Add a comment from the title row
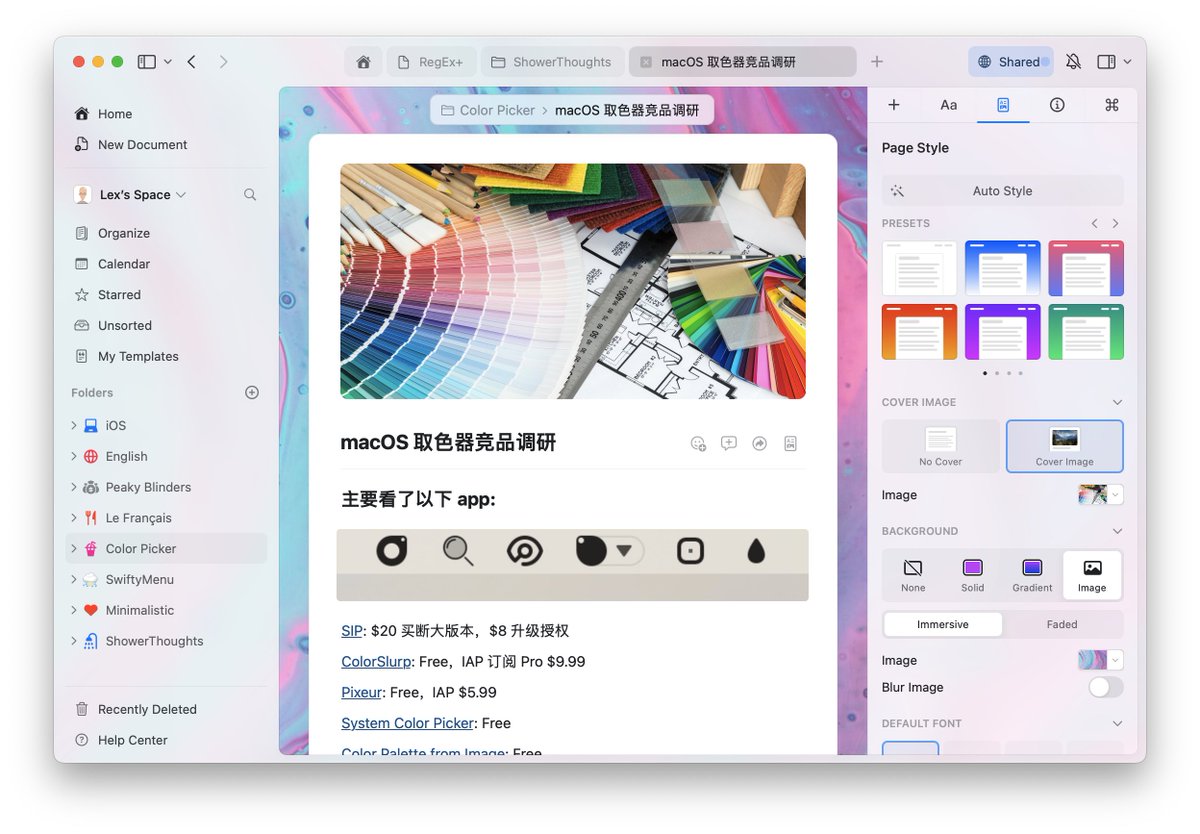This screenshot has height=834, width=1200. [x=729, y=444]
